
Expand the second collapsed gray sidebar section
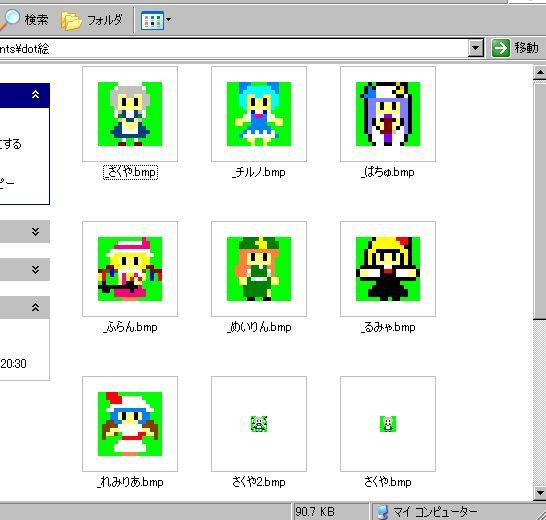click(x=35, y=270)
